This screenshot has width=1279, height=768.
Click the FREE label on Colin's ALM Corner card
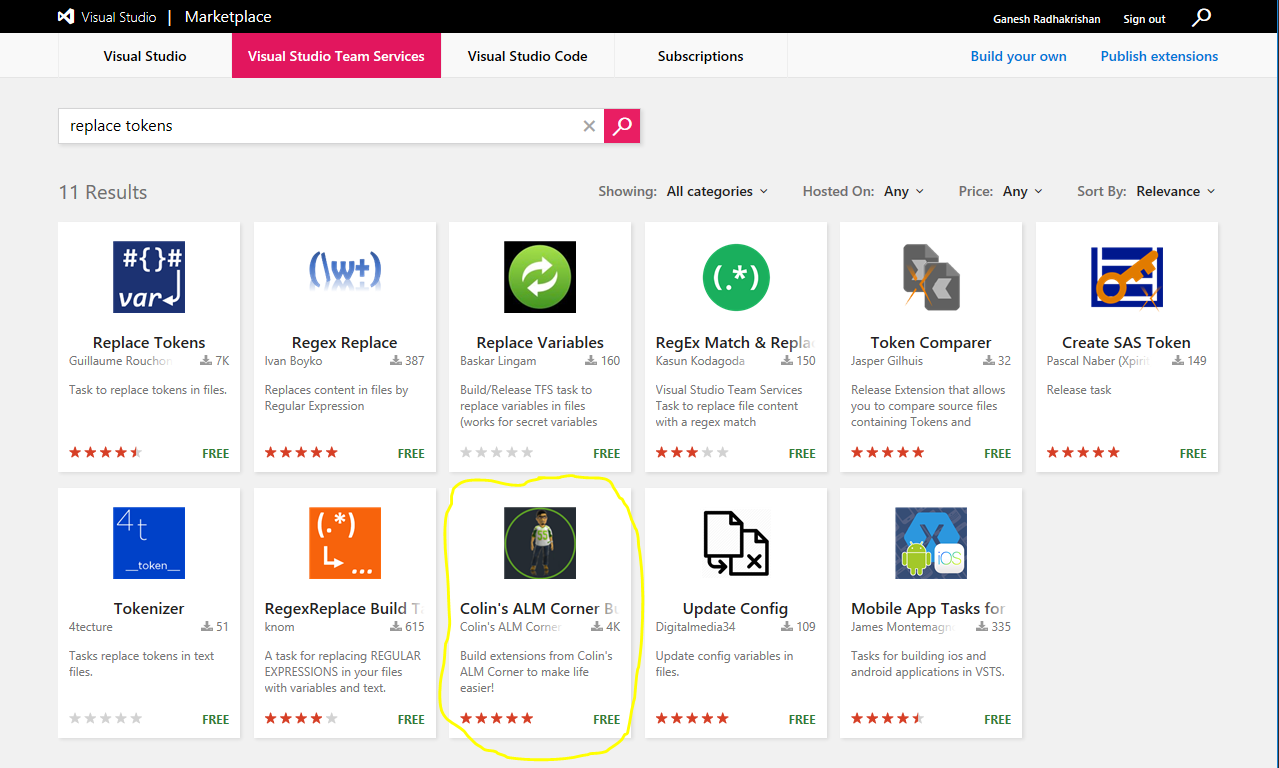[607, 719]
